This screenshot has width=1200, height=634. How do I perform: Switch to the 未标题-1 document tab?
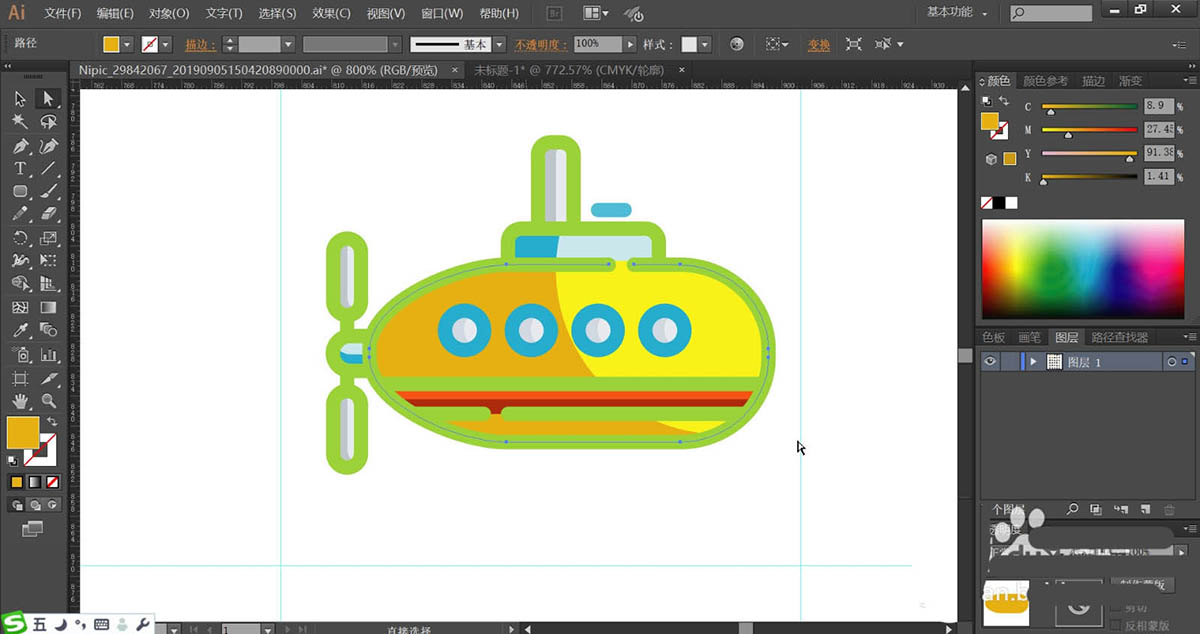click(570, 70)
